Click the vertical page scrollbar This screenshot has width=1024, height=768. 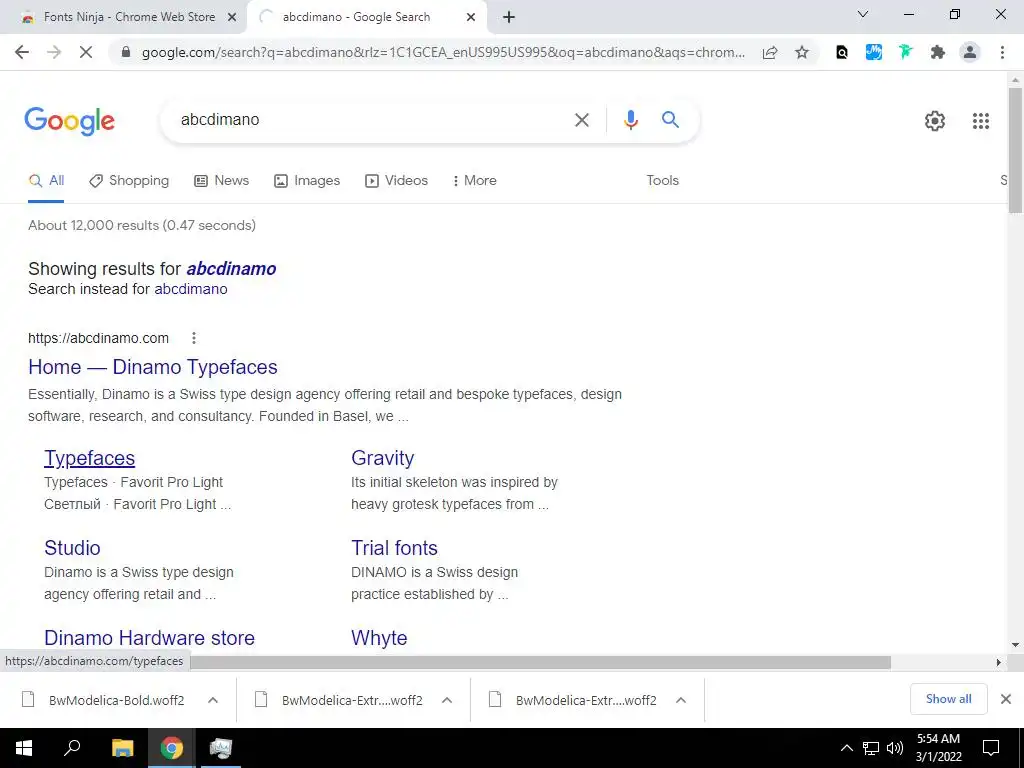pos(1015,150)
